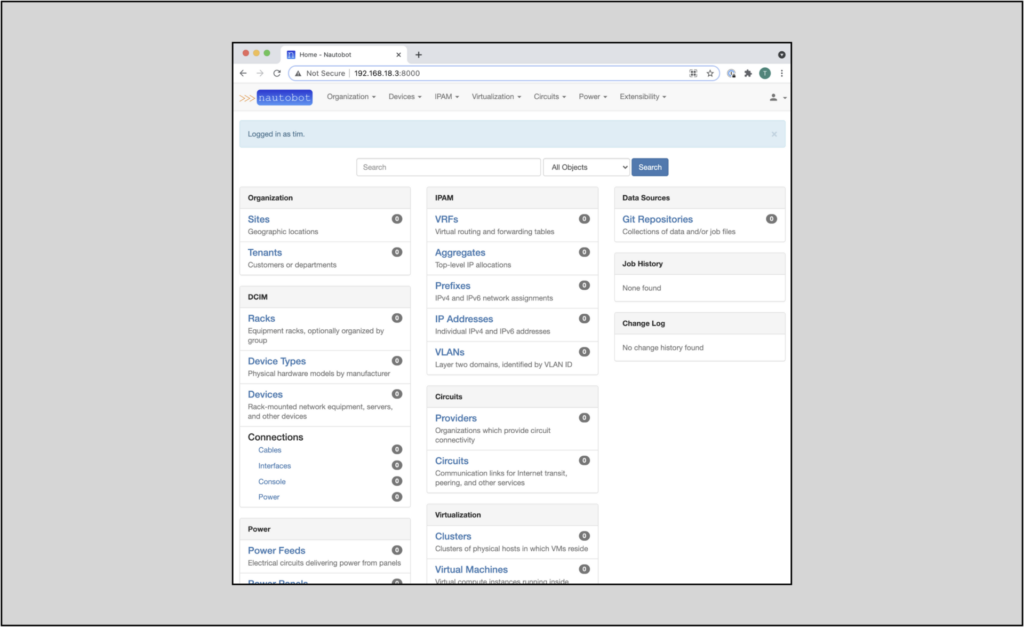The width and height of the screenshot is (1024, 627).
Task: Open the Cables connections link
Action: click(270, 450)
